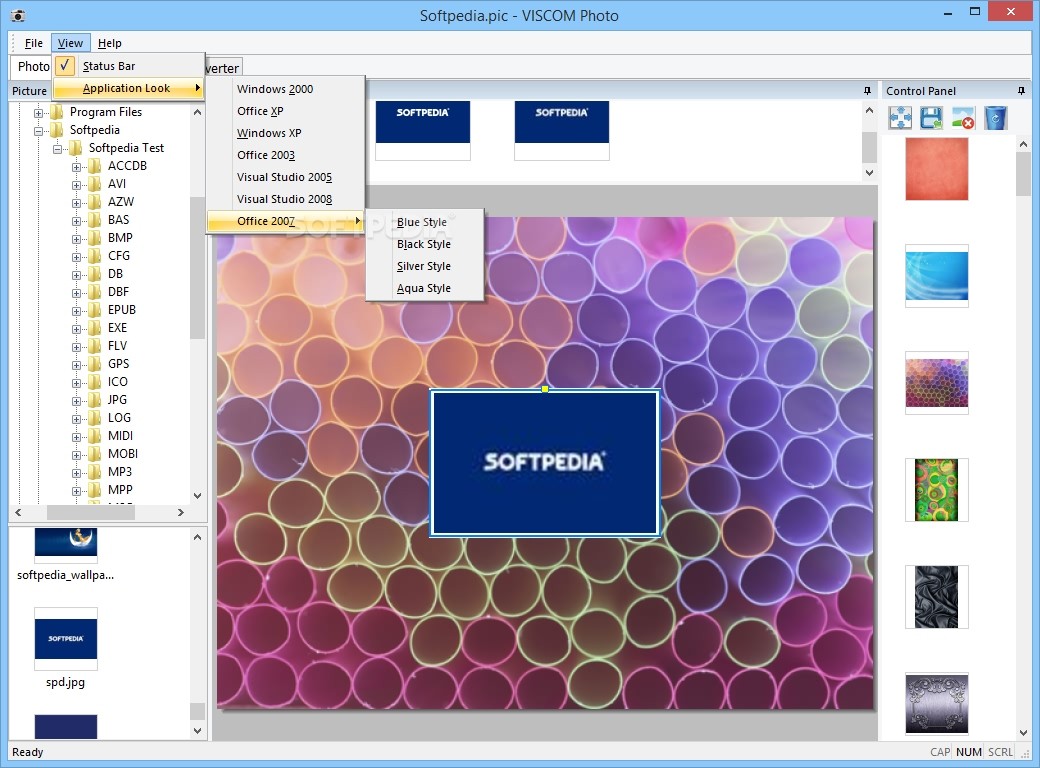Select the red texture background thumbnail
1040x768 pixels.
937,168
